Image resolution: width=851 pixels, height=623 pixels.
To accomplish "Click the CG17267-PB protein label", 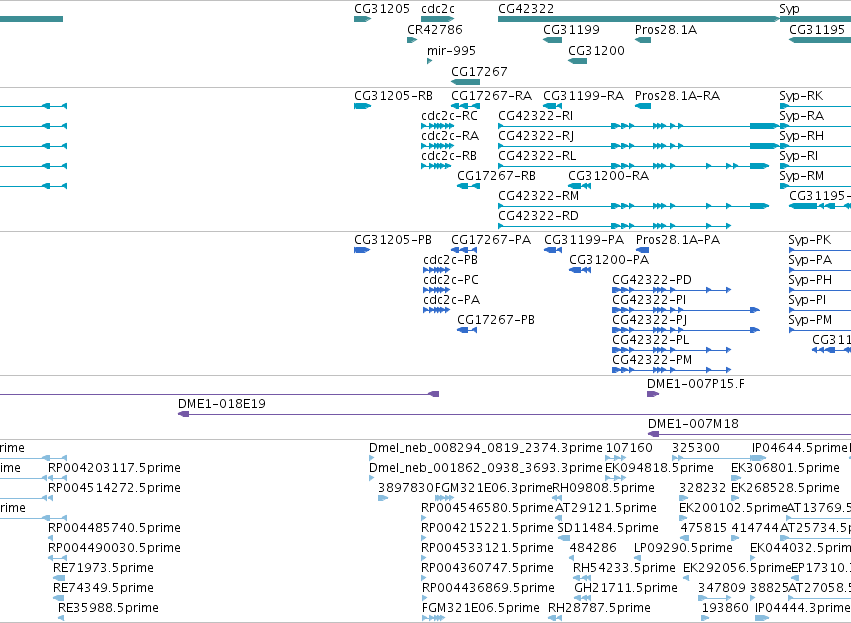I will coord(496,320).
